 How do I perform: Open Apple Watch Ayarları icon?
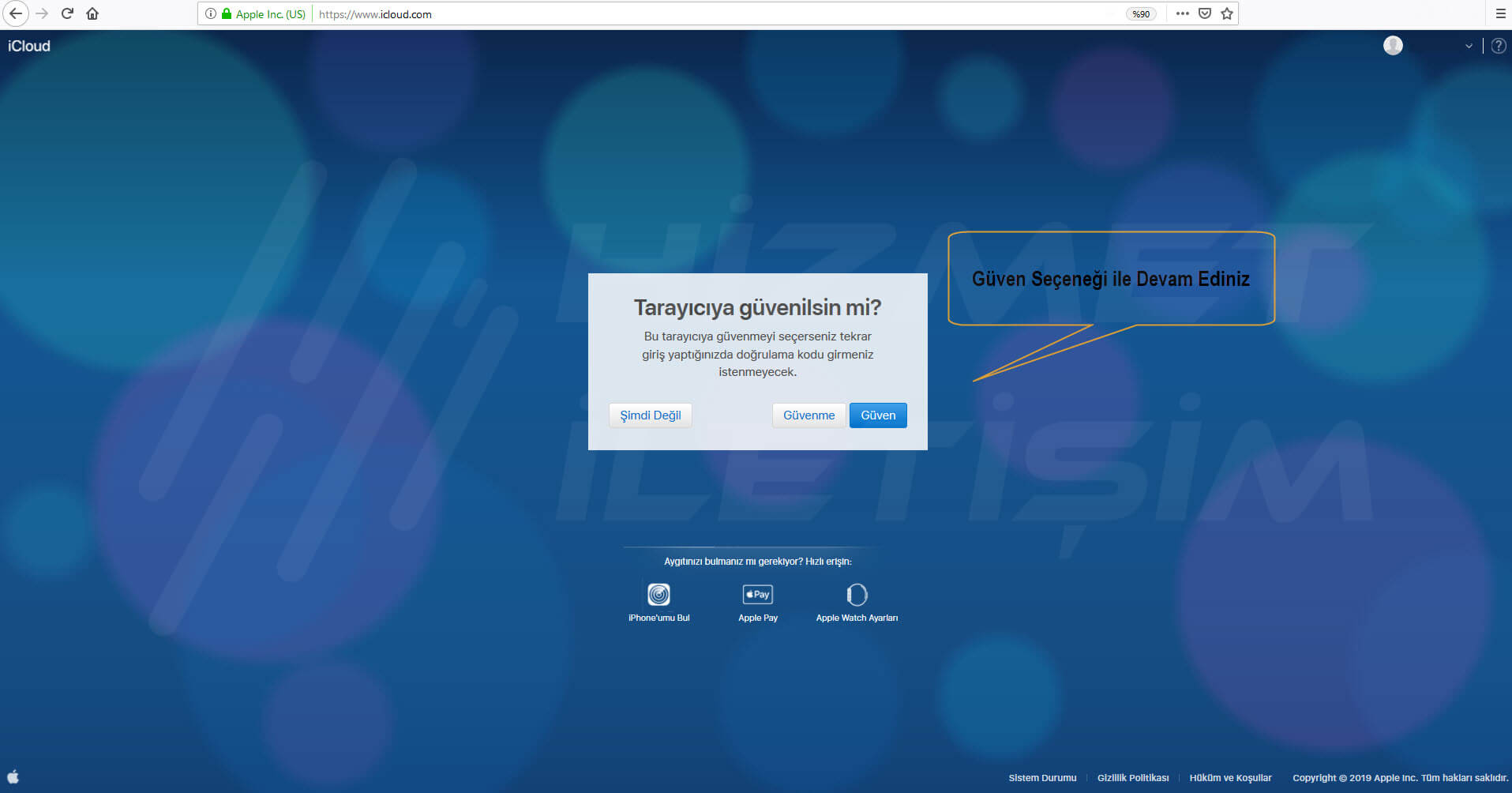(857, 594)
